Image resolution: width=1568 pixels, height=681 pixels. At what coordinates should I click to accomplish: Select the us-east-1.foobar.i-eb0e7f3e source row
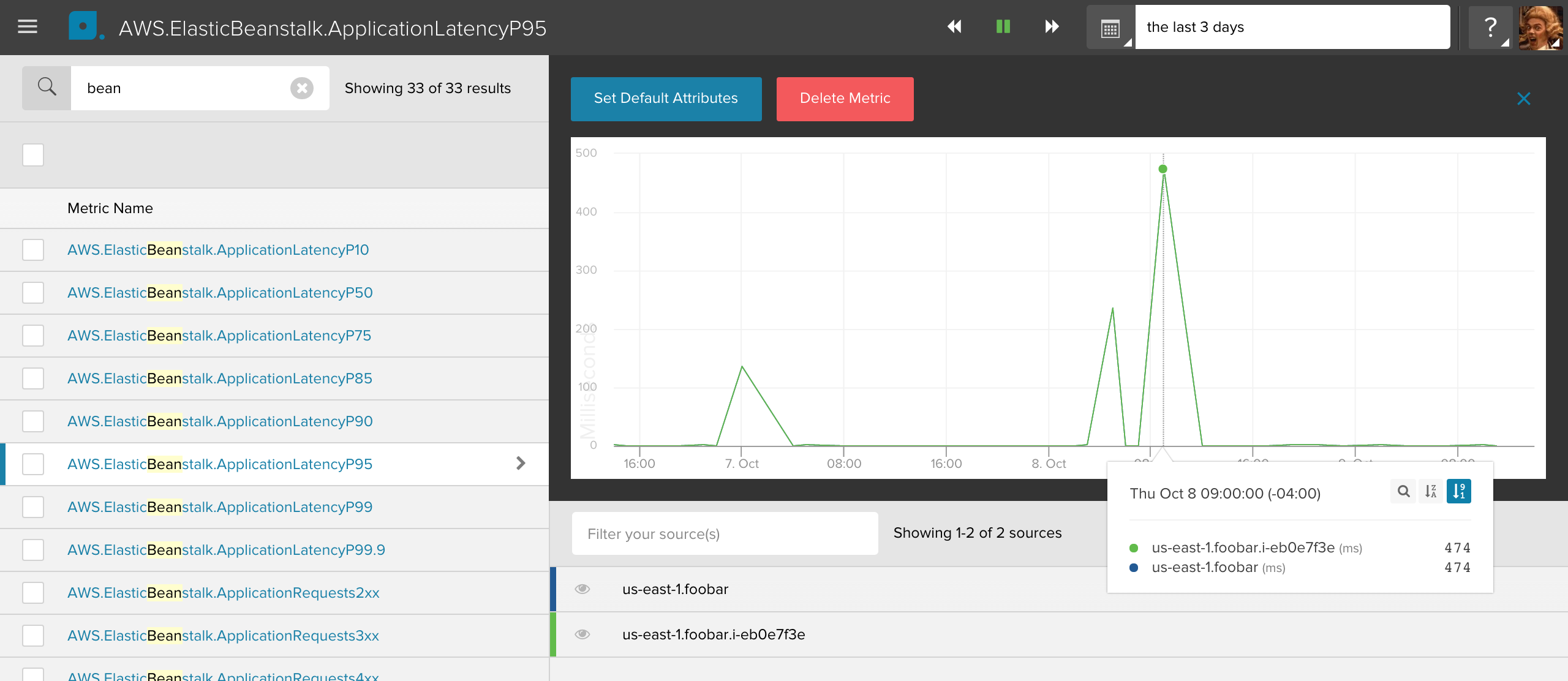[1058, 634]
